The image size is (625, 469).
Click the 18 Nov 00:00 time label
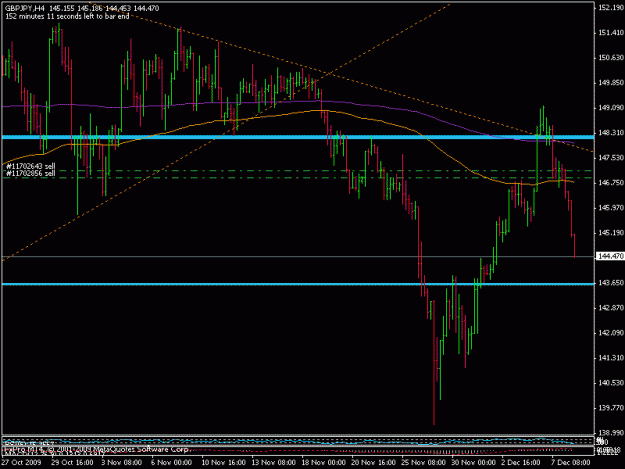[323, 463]
